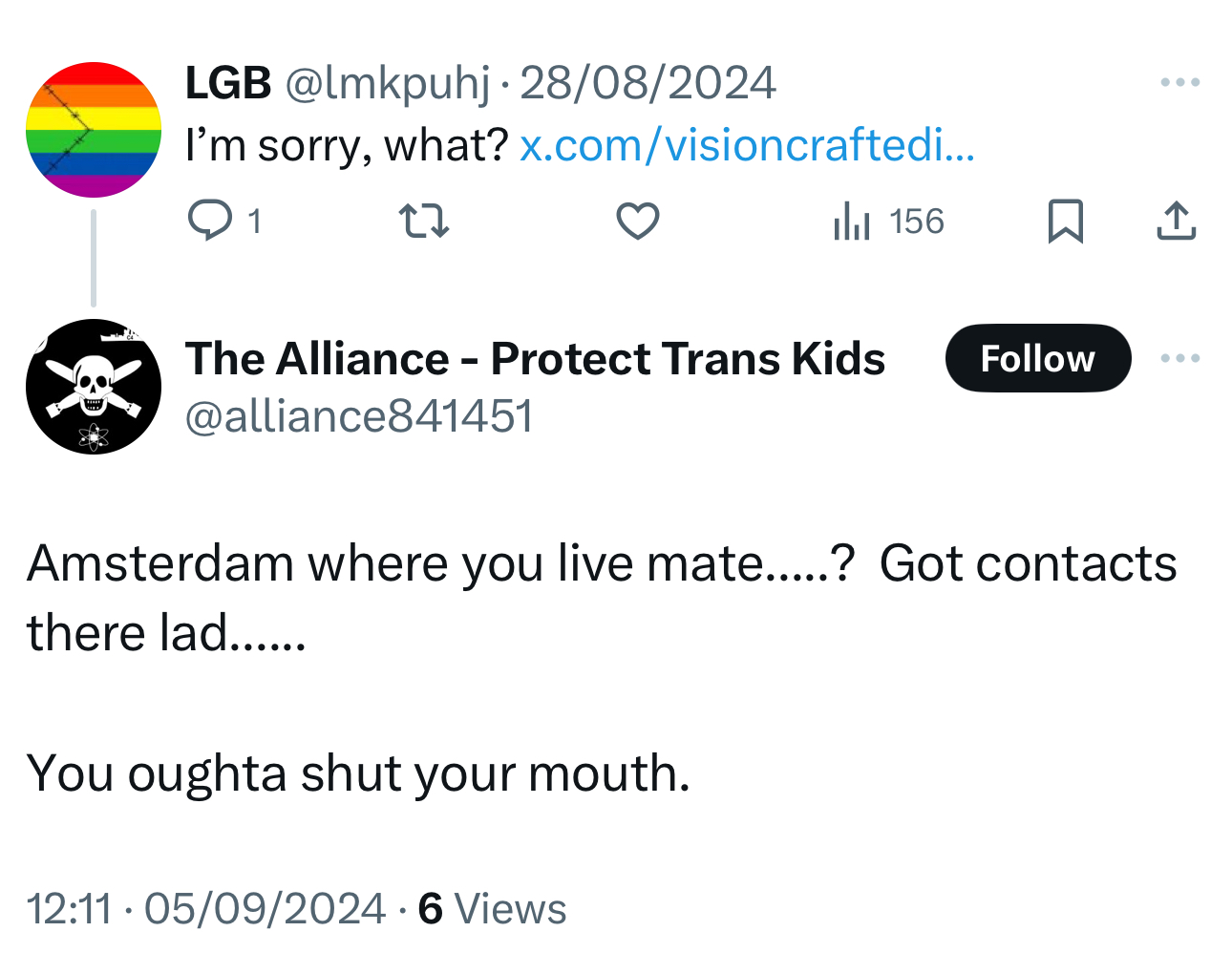Click the reply icon on LGB's post

[x=210, y=221]
